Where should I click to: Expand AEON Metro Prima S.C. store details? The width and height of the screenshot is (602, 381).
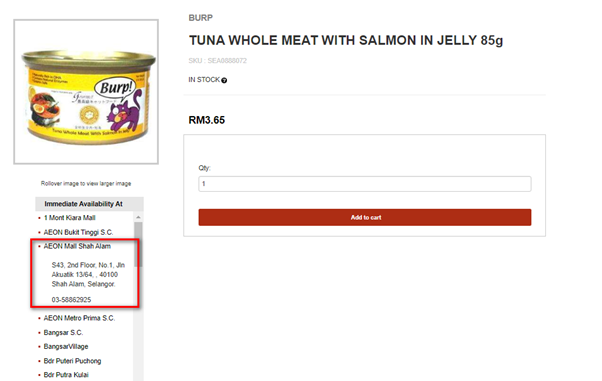pyautogui.click(x=79, y=318)
